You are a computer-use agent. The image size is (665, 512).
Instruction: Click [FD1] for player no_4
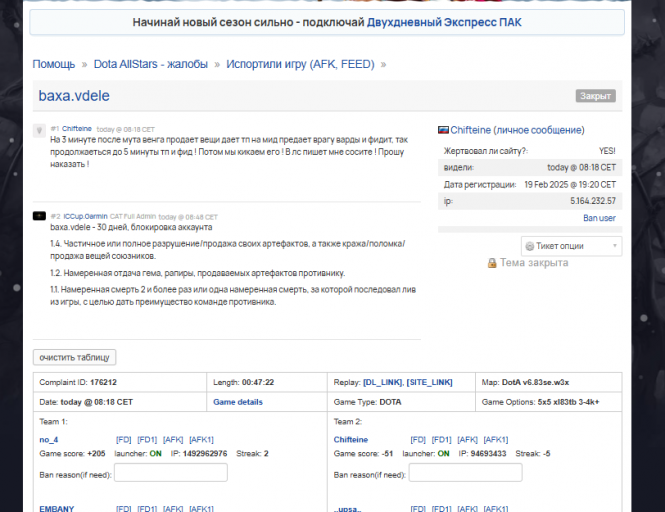(x=147, y=439)
